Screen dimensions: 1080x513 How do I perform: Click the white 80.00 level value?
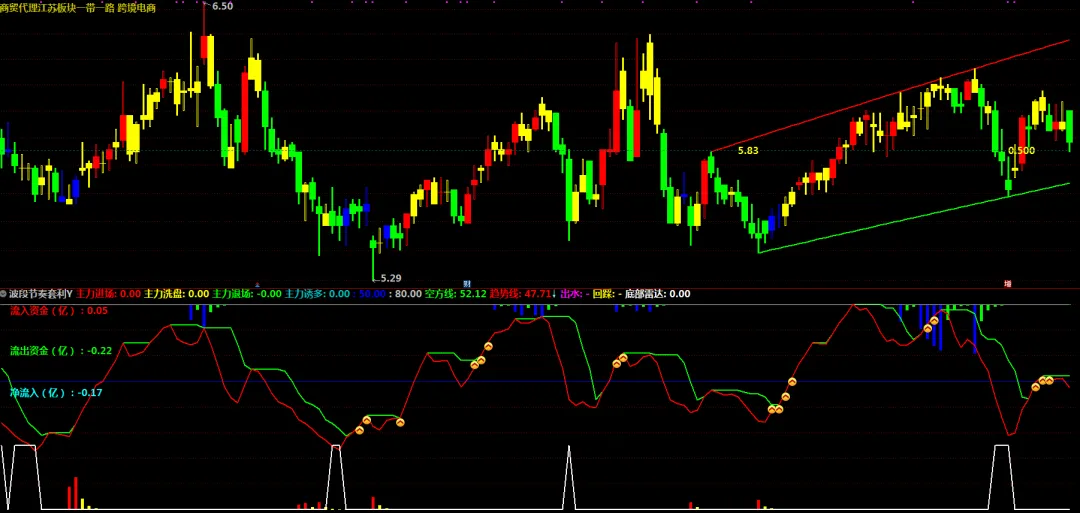[408, 294]
